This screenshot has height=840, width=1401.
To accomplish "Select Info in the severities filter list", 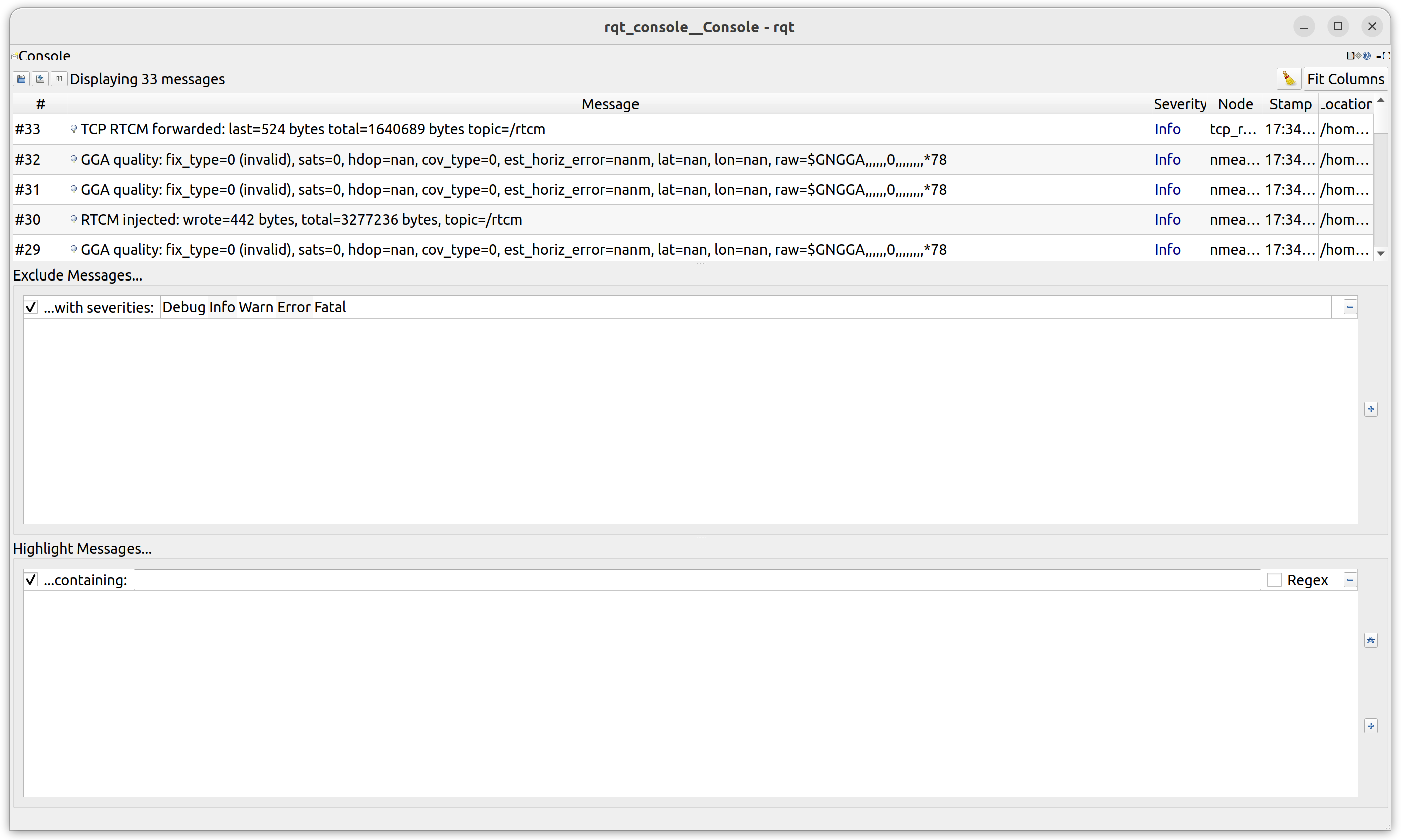I will (222, 307).
